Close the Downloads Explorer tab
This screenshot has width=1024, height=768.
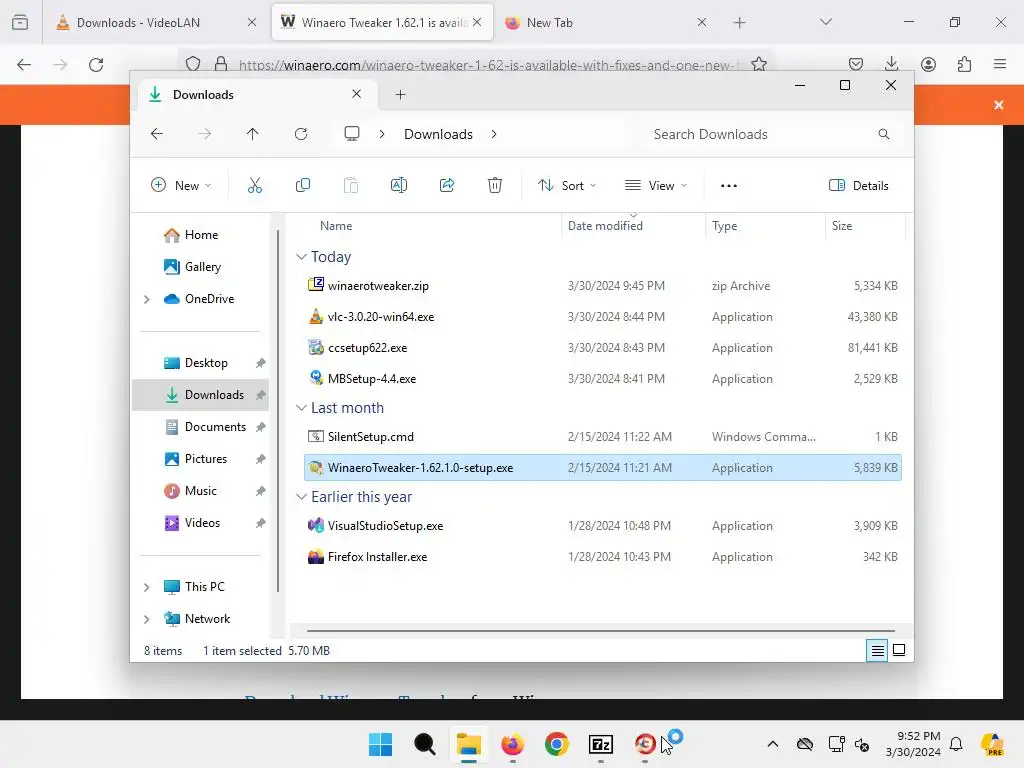tap(357, 94)
